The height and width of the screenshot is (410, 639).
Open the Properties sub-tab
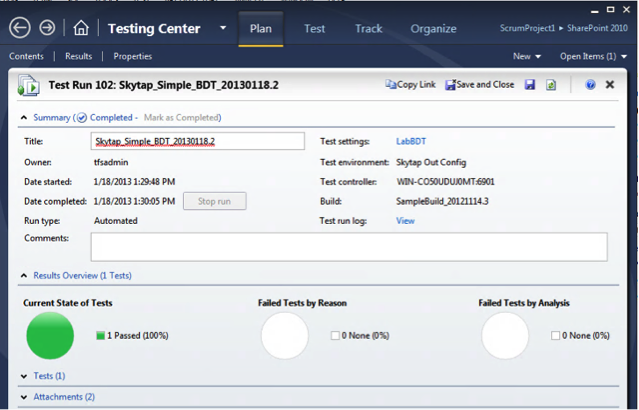(x=132, y=56)
